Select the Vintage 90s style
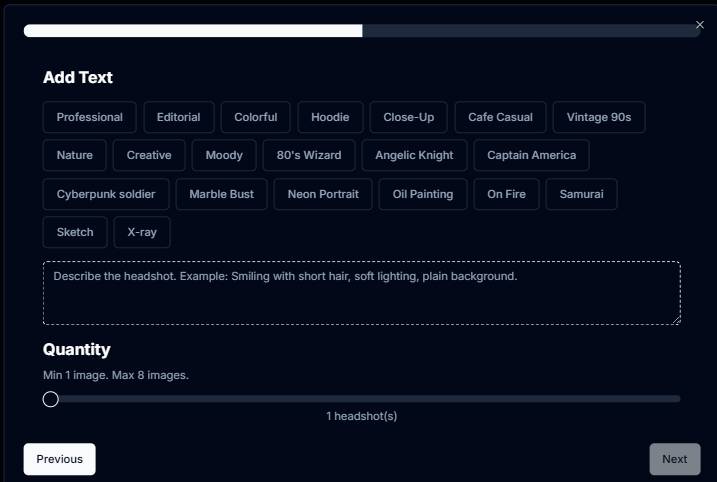Image resolution: width=717 pixels, height=482 pixels. 598,117
